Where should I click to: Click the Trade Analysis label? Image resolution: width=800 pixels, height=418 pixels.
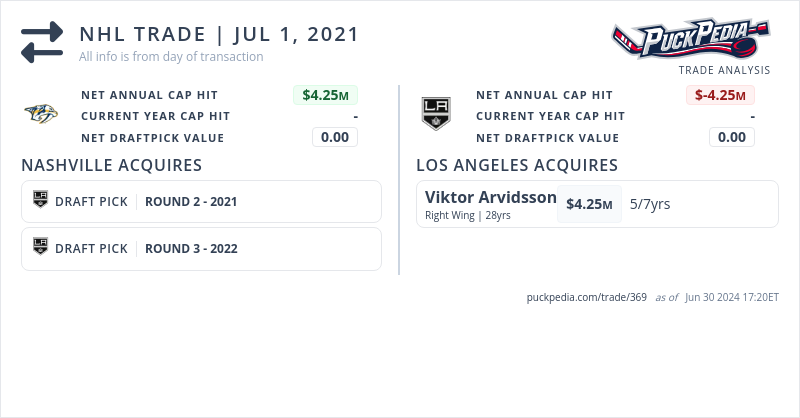[x=724, y=70]
